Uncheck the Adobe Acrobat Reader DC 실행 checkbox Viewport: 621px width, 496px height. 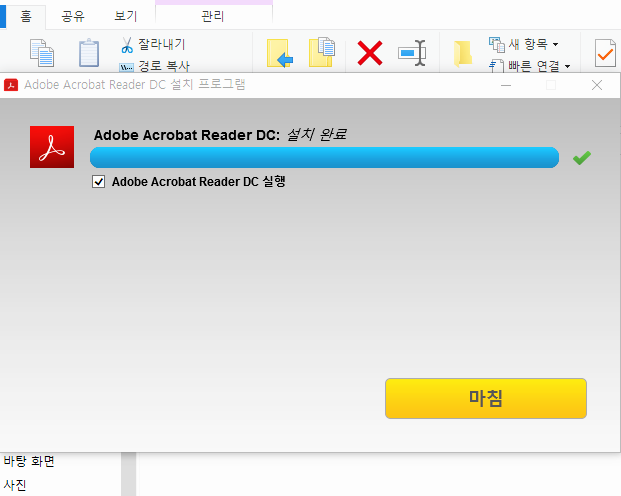coord(99,182)
